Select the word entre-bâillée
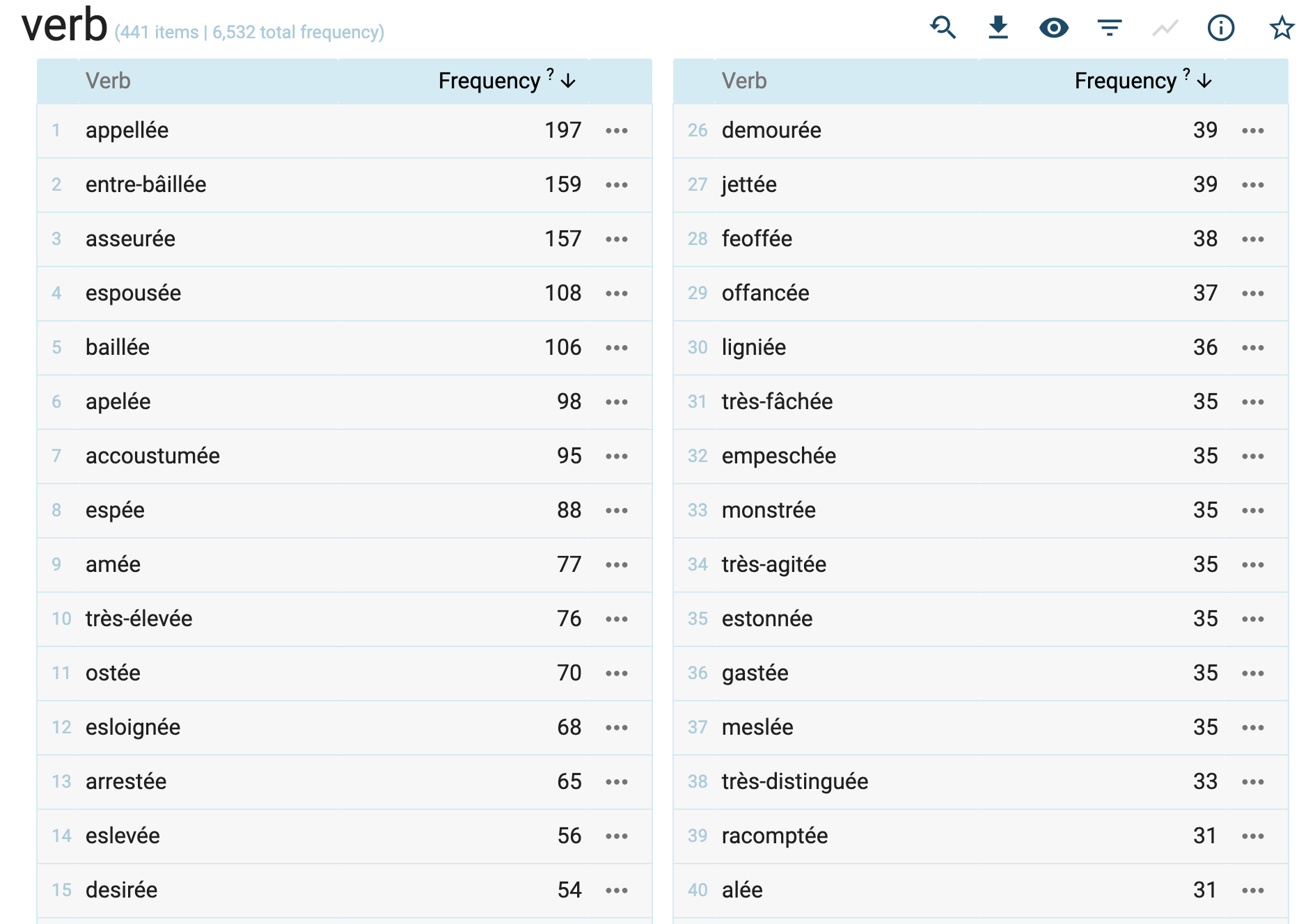This screenshot has height=924, width=1299. pos(146,185)
